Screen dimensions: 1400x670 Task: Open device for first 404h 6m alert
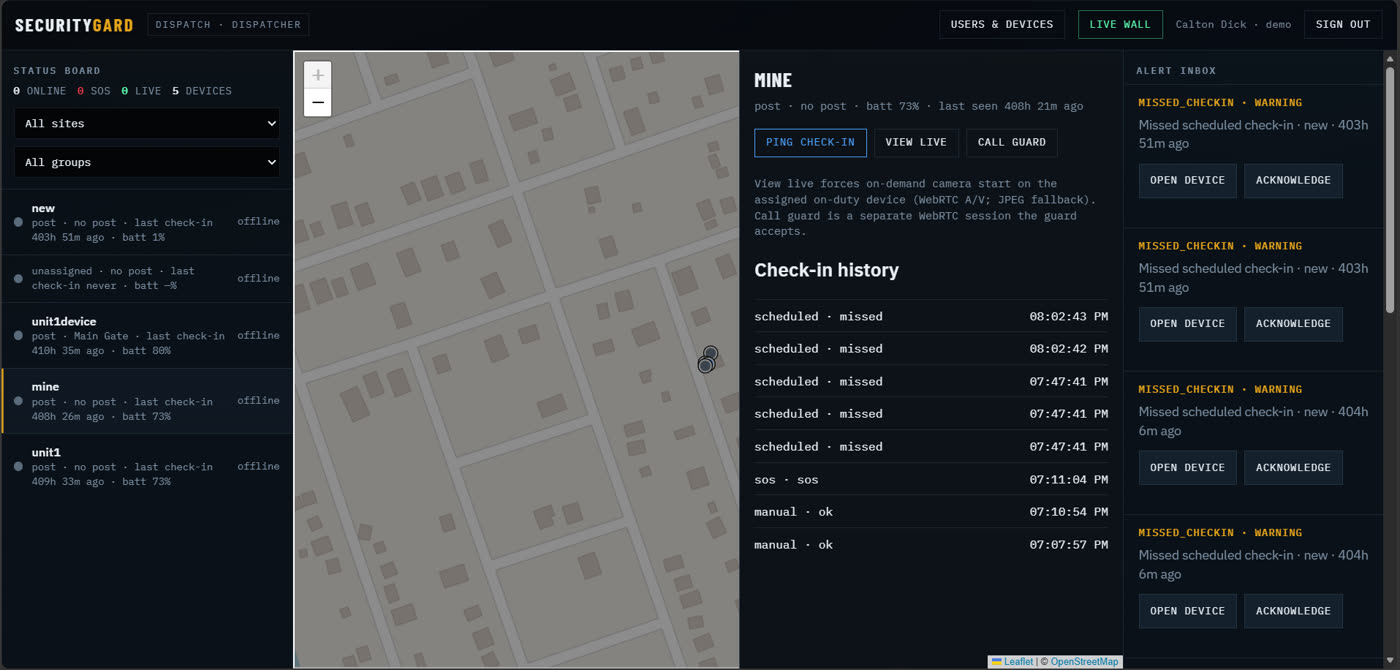(1187, 467)
